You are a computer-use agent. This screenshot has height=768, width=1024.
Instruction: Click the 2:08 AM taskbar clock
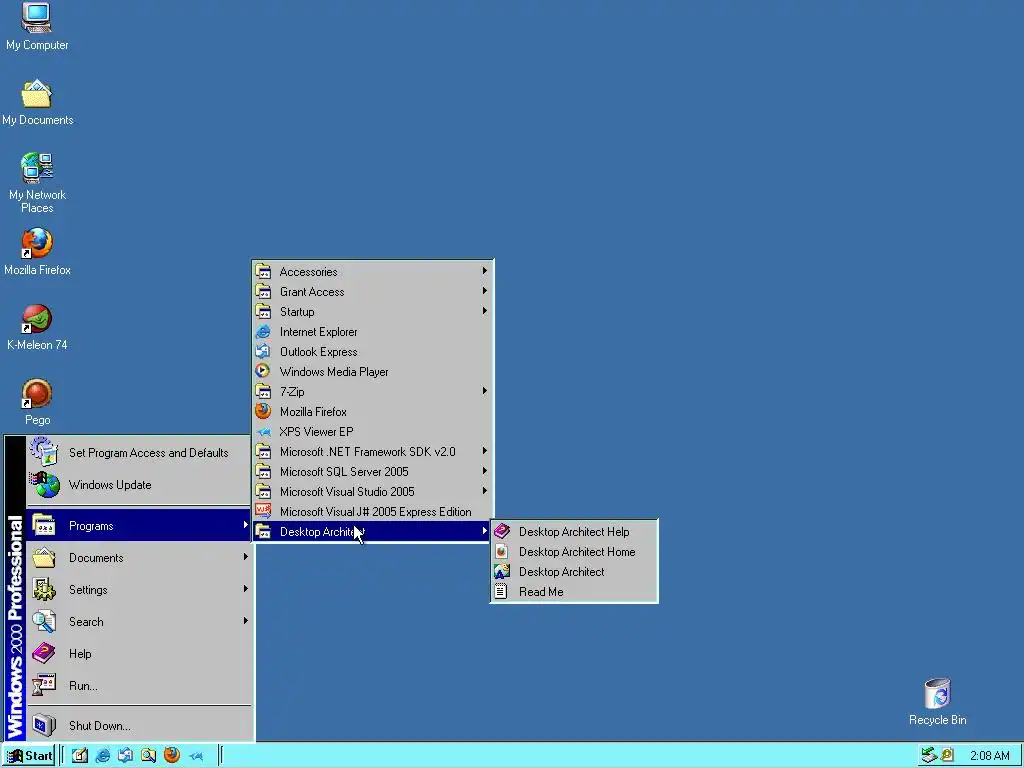click(x=989, y=756)
